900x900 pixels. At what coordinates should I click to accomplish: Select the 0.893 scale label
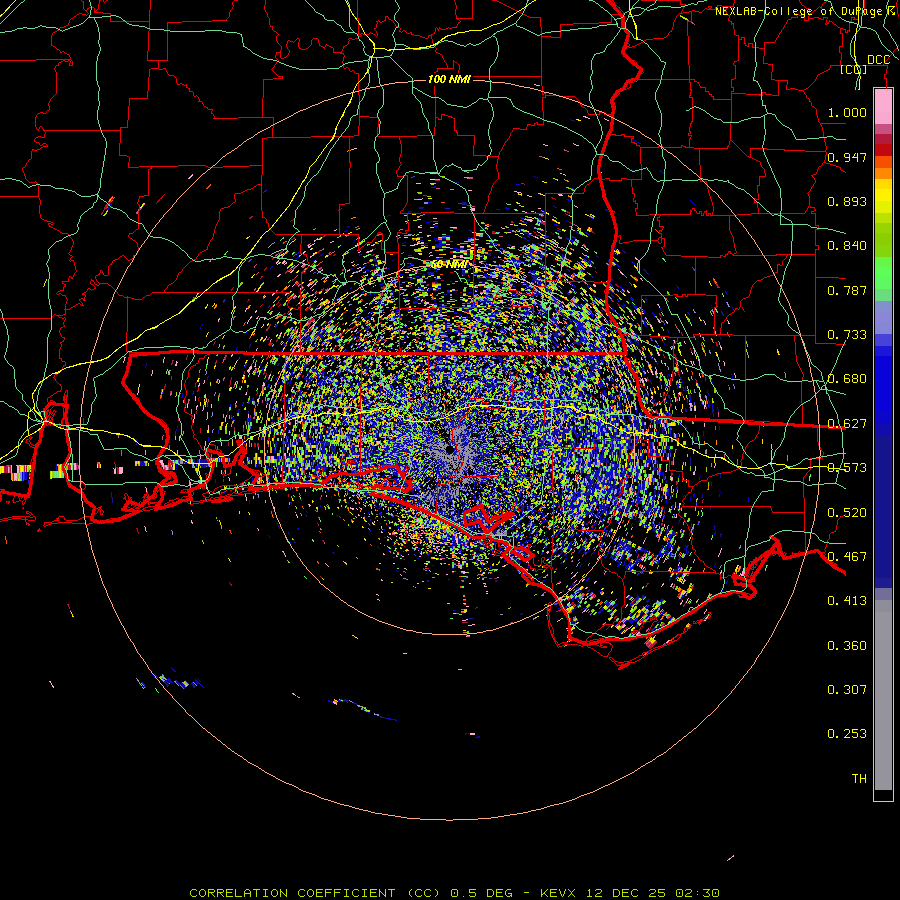tap(847, 201)
